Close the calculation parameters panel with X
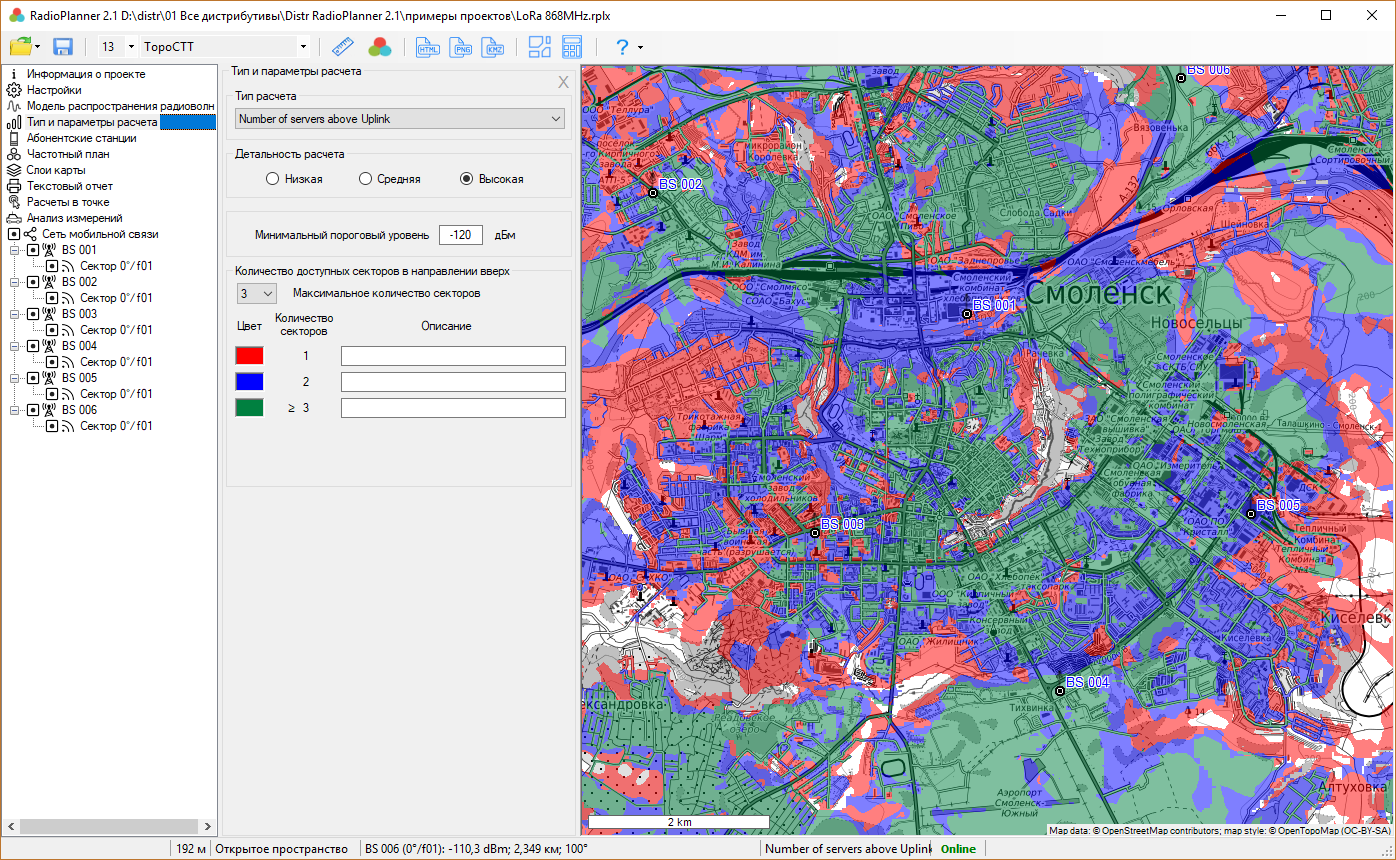The image size is (1396, 860). pyautogui.click(x=563, y=82)
